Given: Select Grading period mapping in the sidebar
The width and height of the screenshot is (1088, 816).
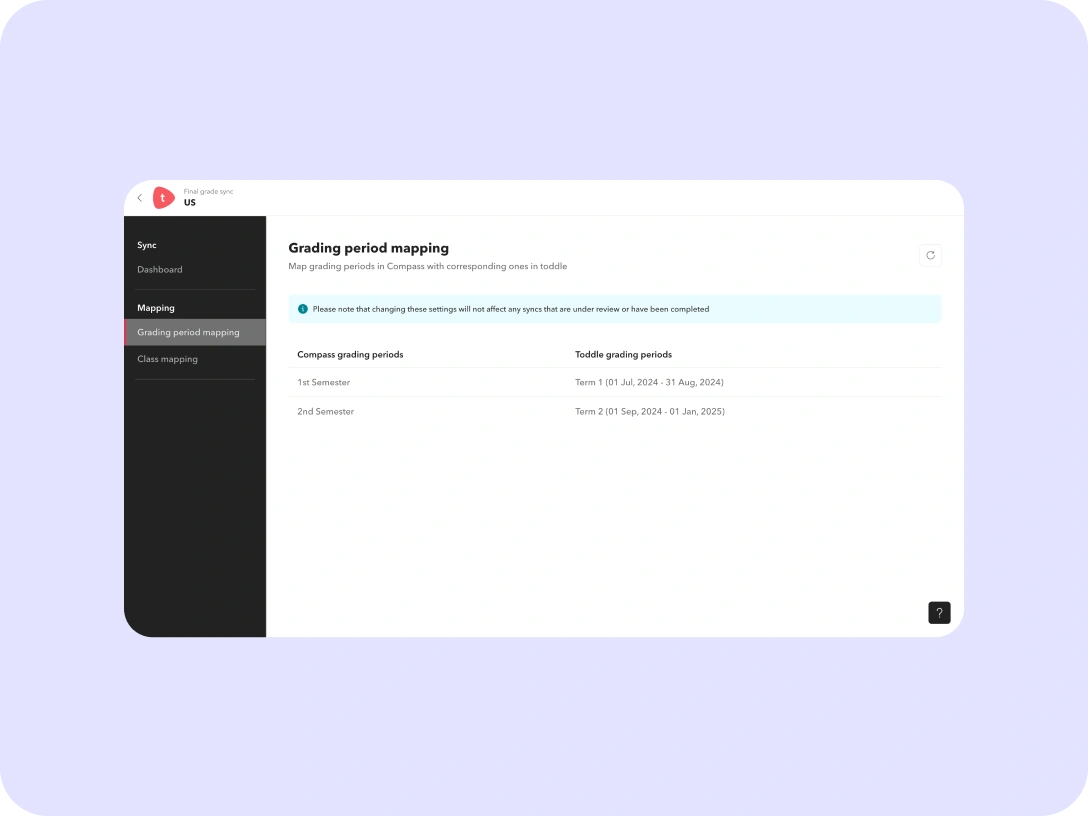Looking at the screenshot, I should point(189,332).
